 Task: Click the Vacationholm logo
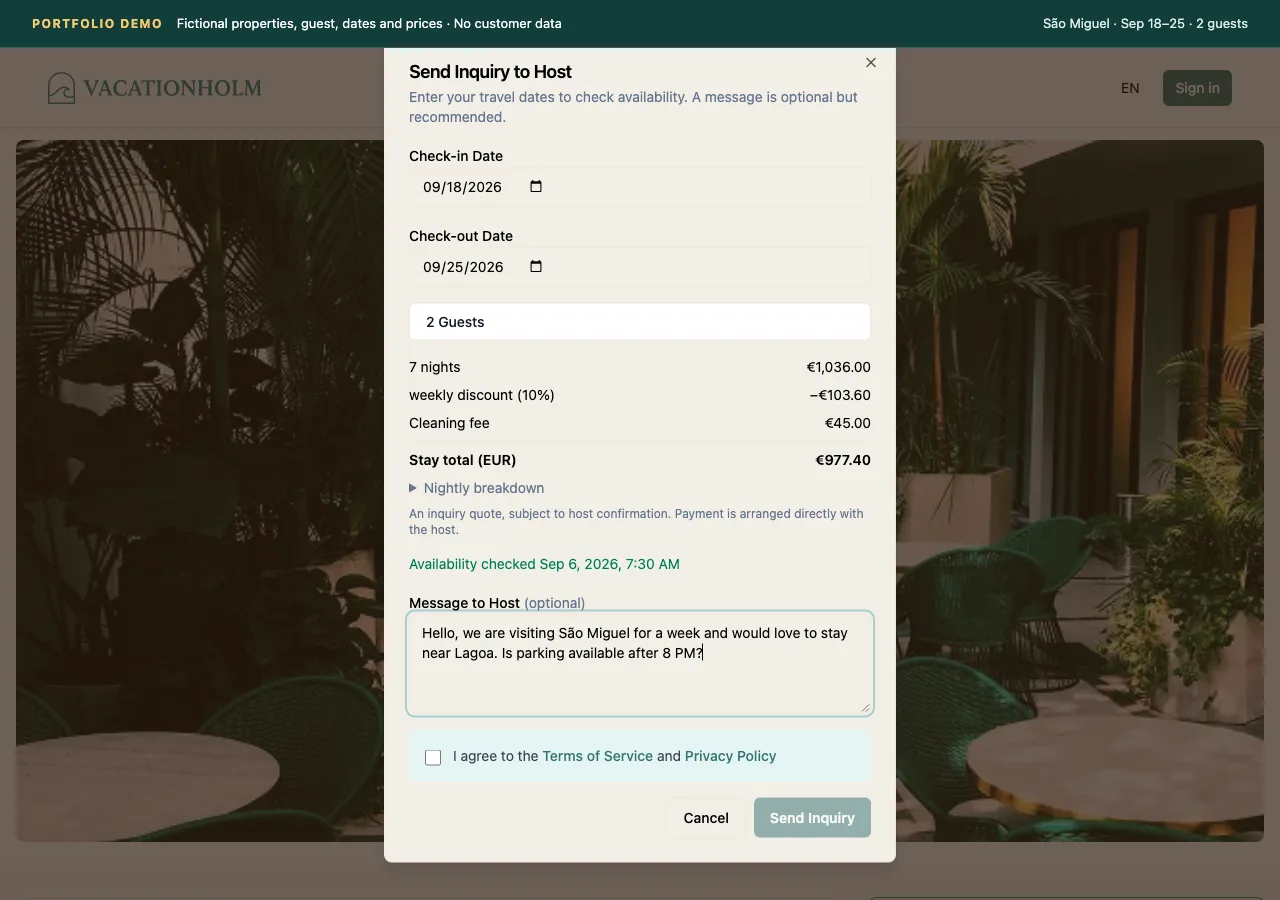coord(155,88)
